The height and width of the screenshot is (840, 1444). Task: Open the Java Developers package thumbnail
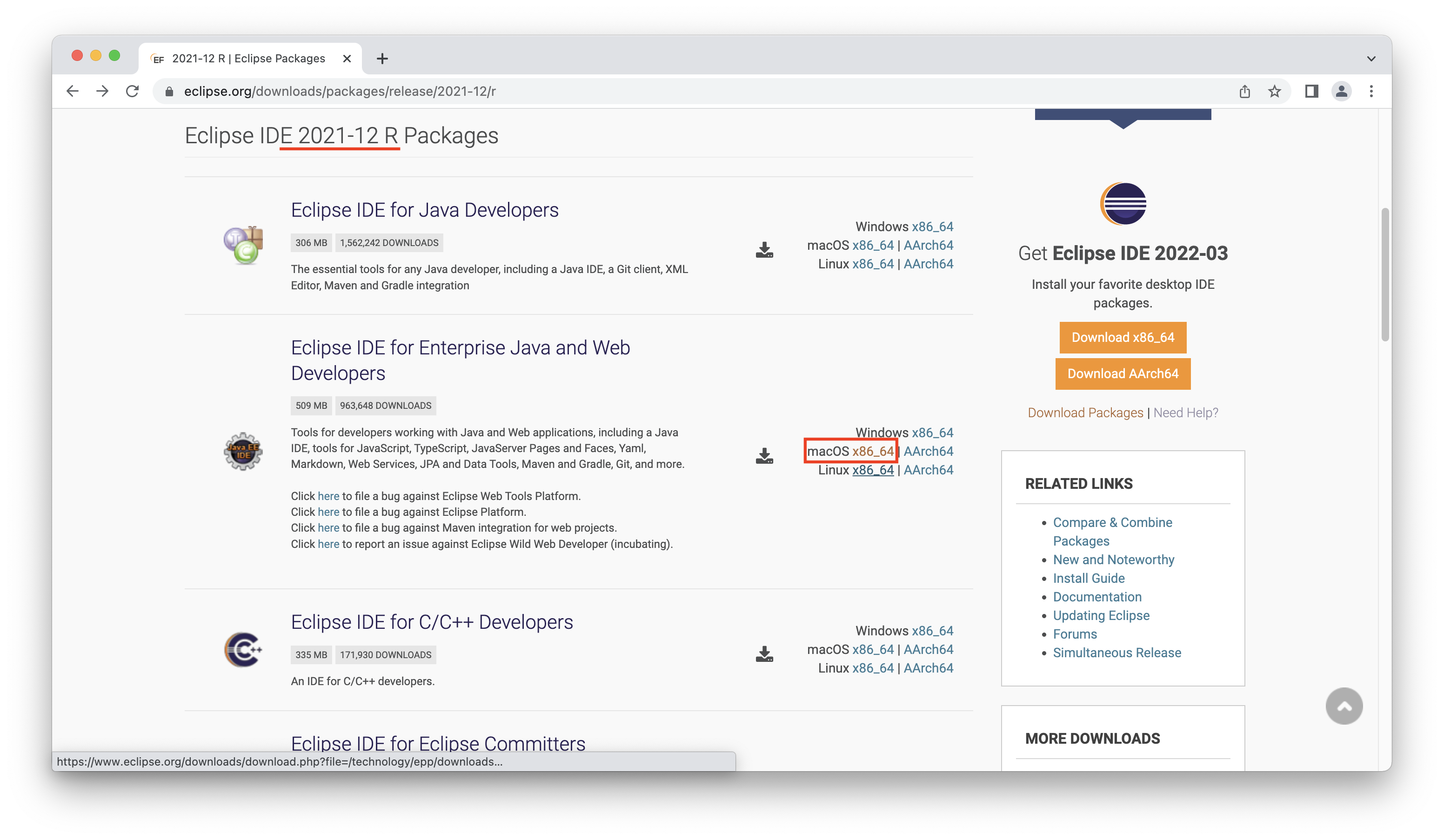(x=243, y=245)
